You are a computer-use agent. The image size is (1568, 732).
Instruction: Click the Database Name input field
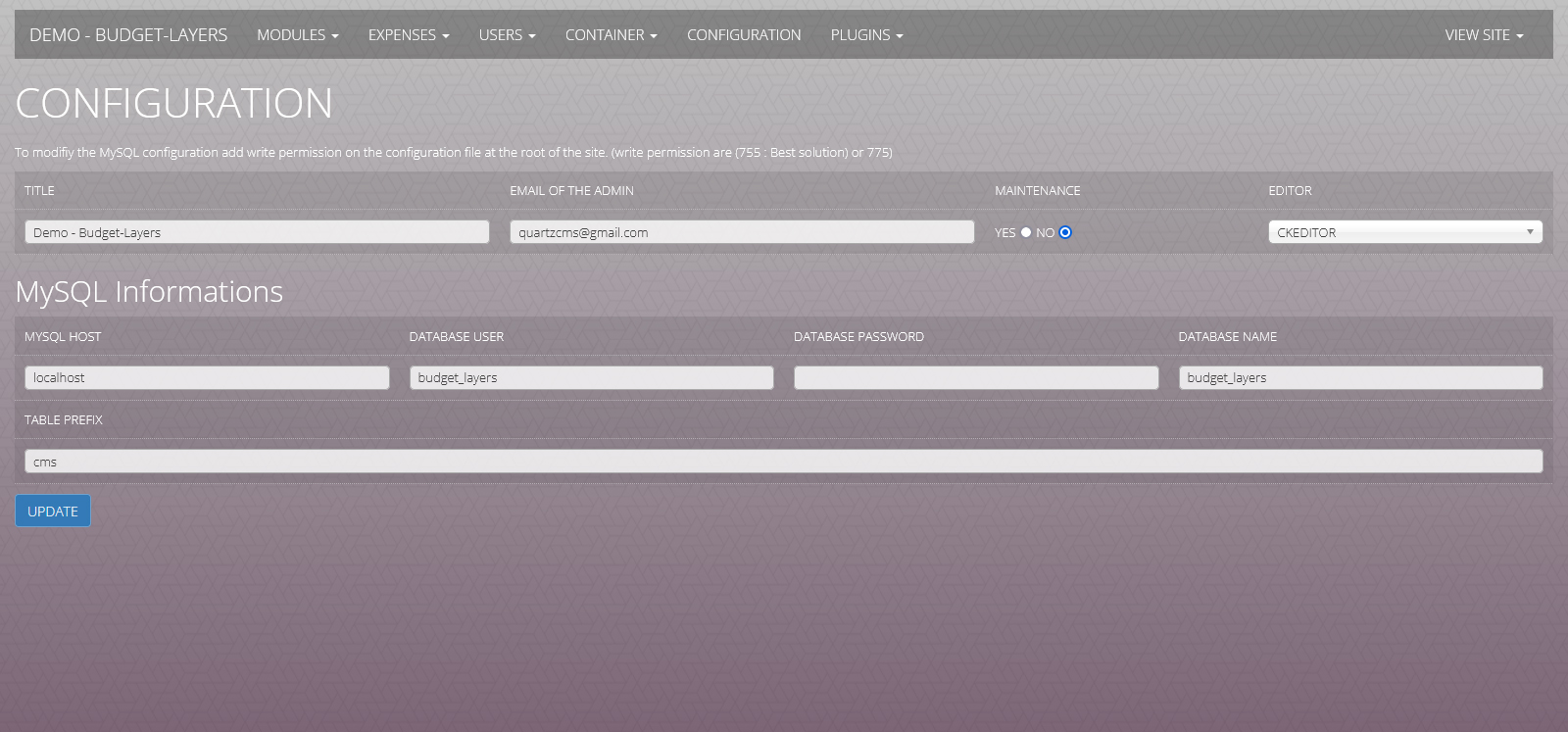[x=1360, y=378]
